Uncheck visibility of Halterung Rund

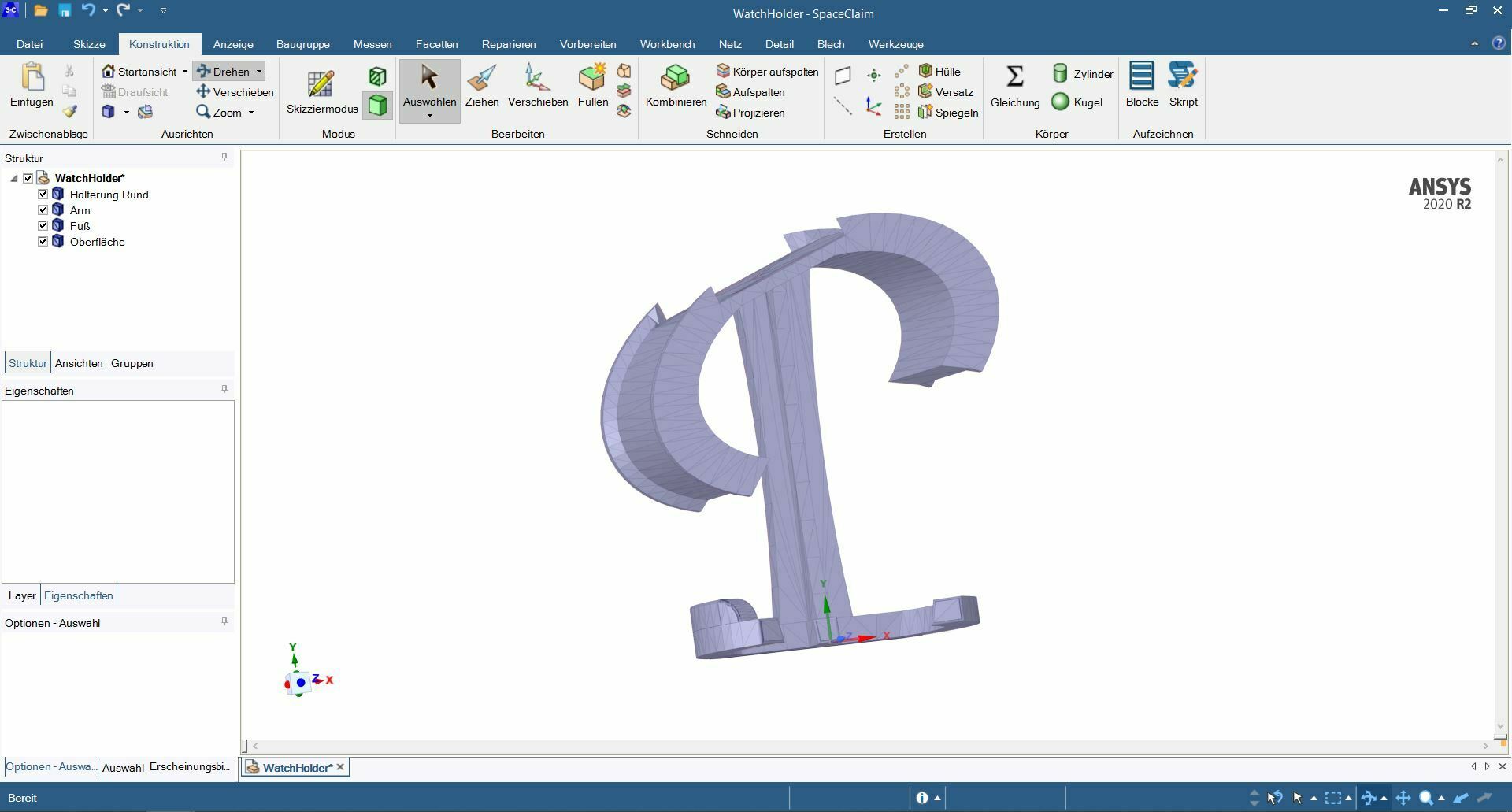click(43, 195)
